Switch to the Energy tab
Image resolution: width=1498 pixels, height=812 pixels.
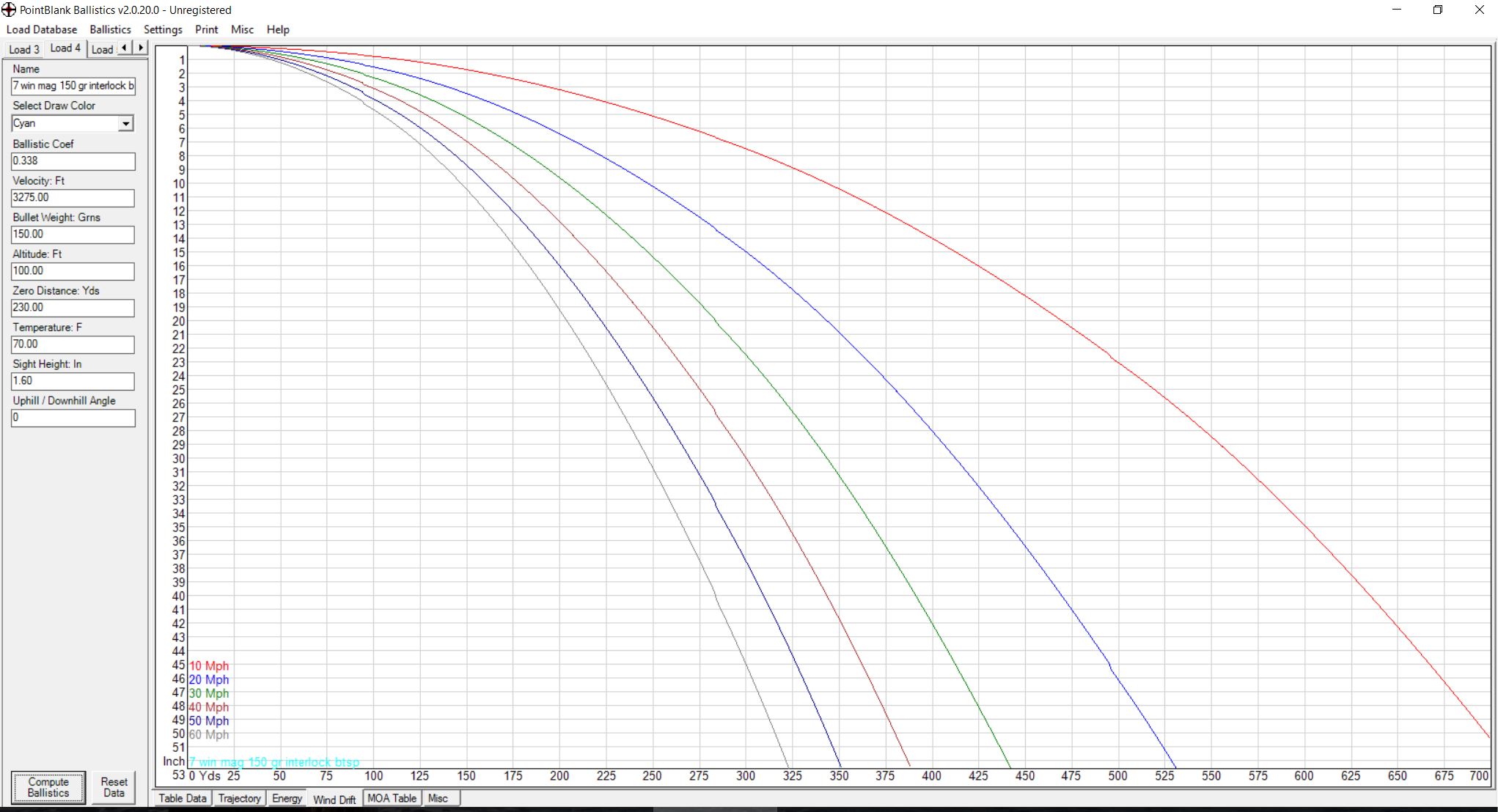coord(287,798)
